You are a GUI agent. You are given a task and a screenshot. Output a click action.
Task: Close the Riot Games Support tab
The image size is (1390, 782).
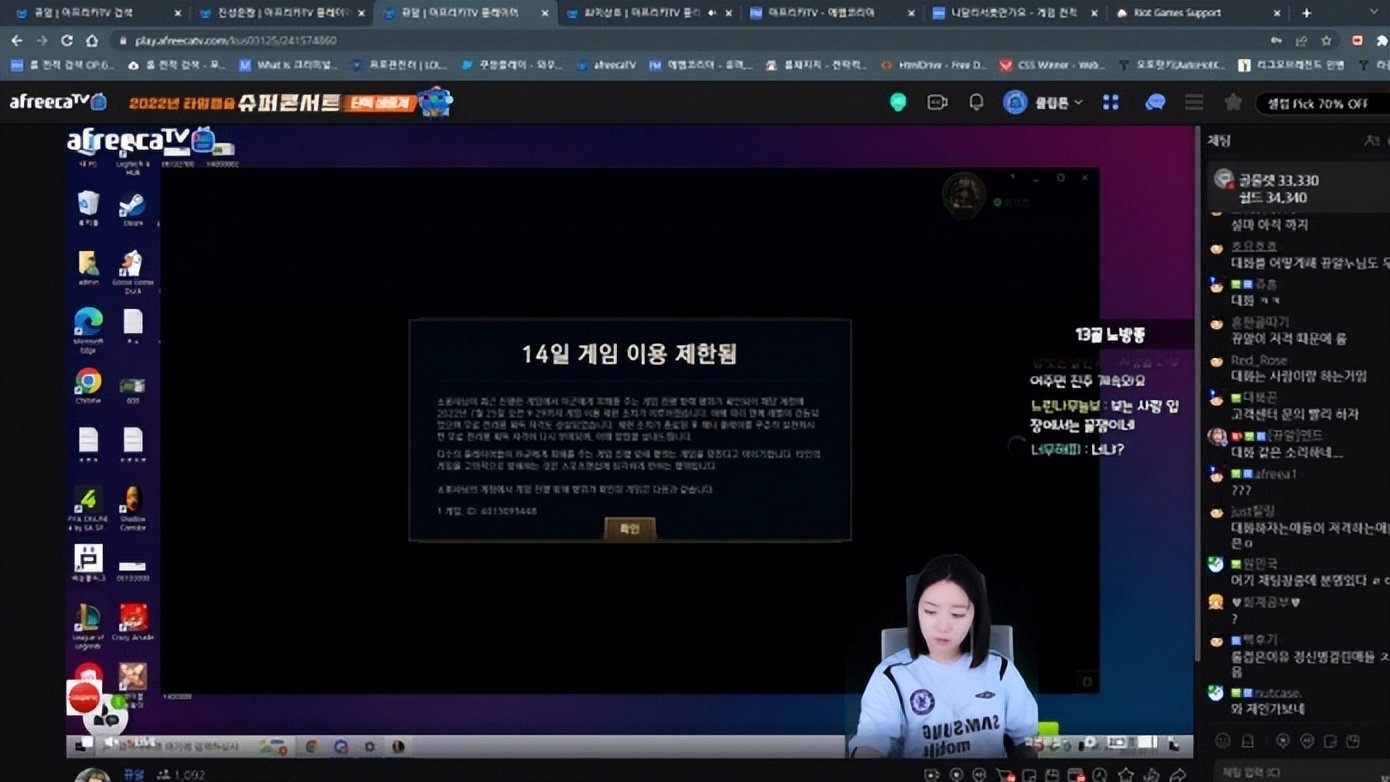click(x=1277, y=13)
